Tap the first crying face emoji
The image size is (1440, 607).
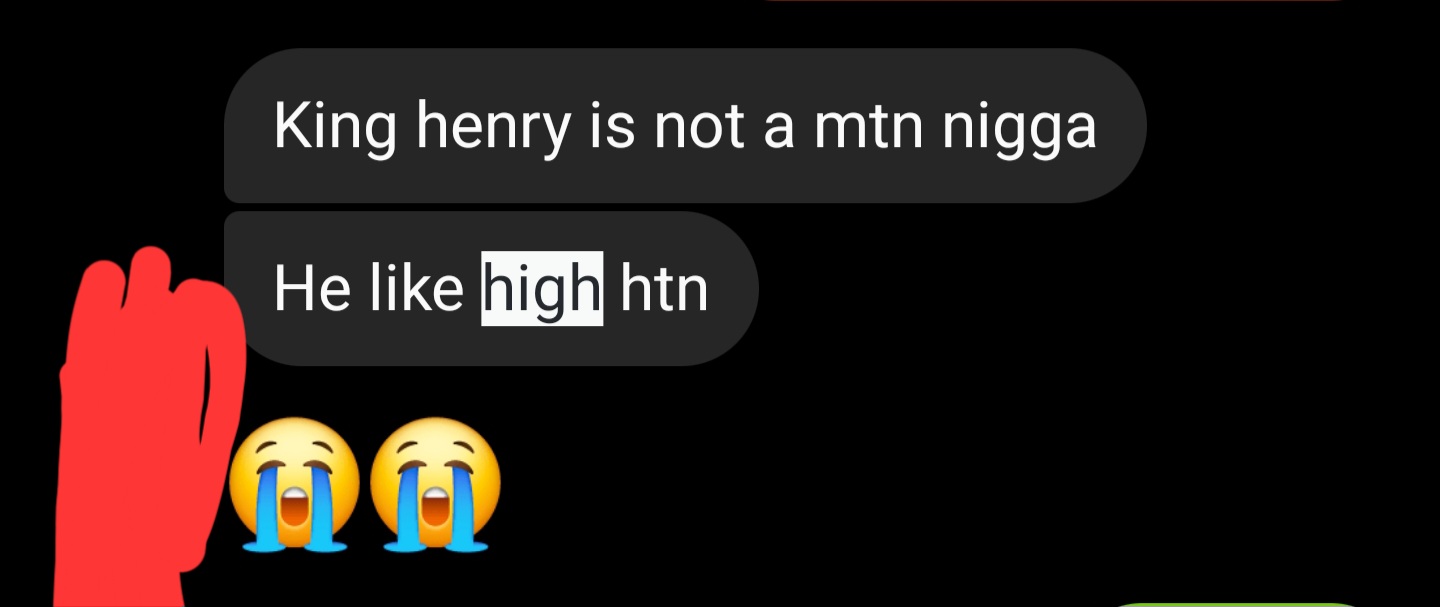pyautogui.click(x=294, y=484)
